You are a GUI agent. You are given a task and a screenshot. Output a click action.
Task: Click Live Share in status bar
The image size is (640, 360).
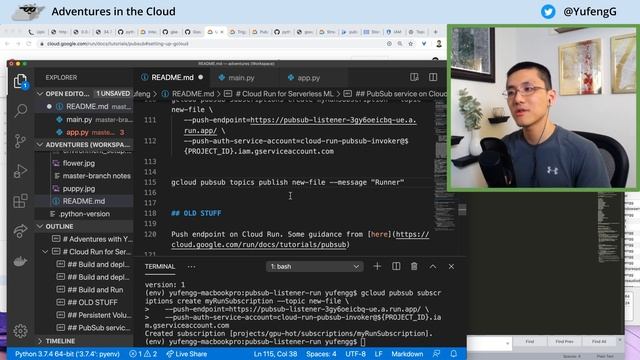tap(187, 354)
